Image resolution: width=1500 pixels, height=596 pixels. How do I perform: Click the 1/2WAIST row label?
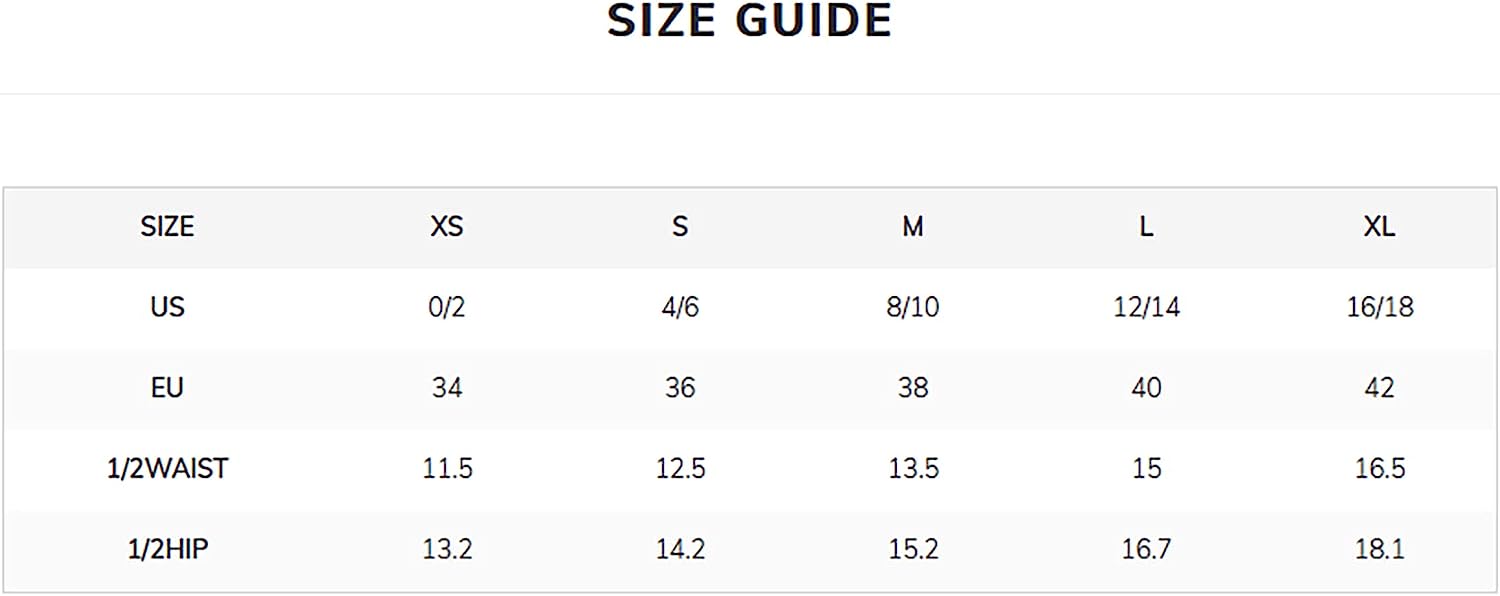click(167, 468)
